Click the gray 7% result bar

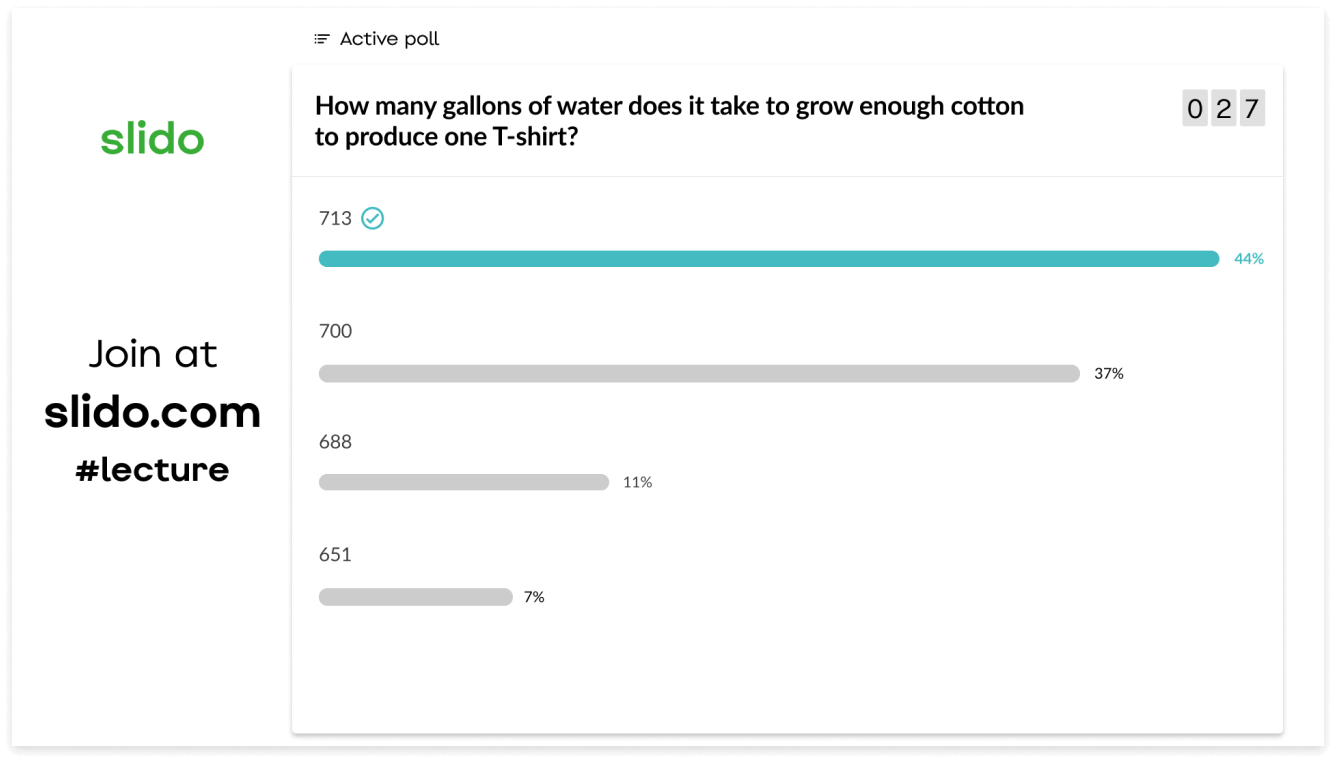(x=416, y=597)
